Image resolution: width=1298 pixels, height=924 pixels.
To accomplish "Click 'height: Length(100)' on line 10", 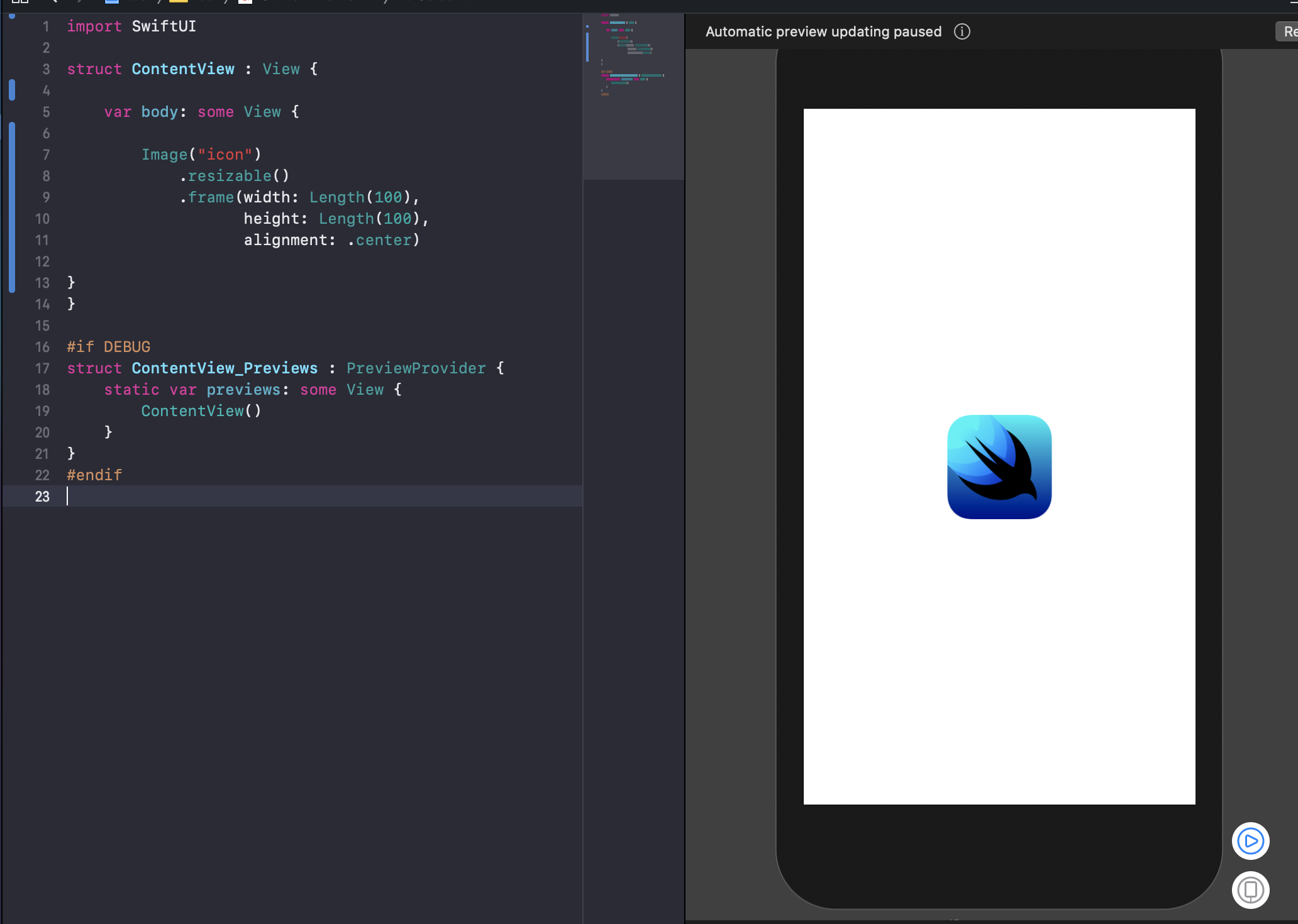I will [331, 219].
